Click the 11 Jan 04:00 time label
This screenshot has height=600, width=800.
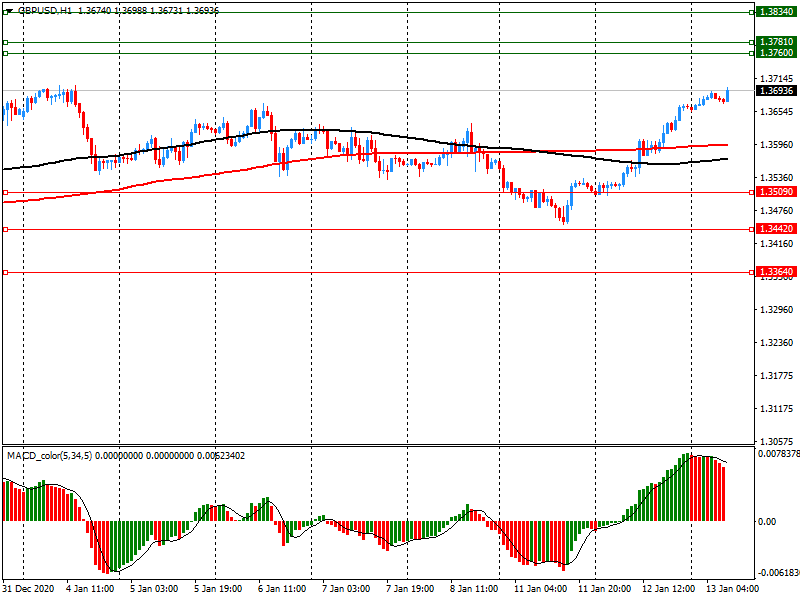pyautogui.click(x=540, y=589)
